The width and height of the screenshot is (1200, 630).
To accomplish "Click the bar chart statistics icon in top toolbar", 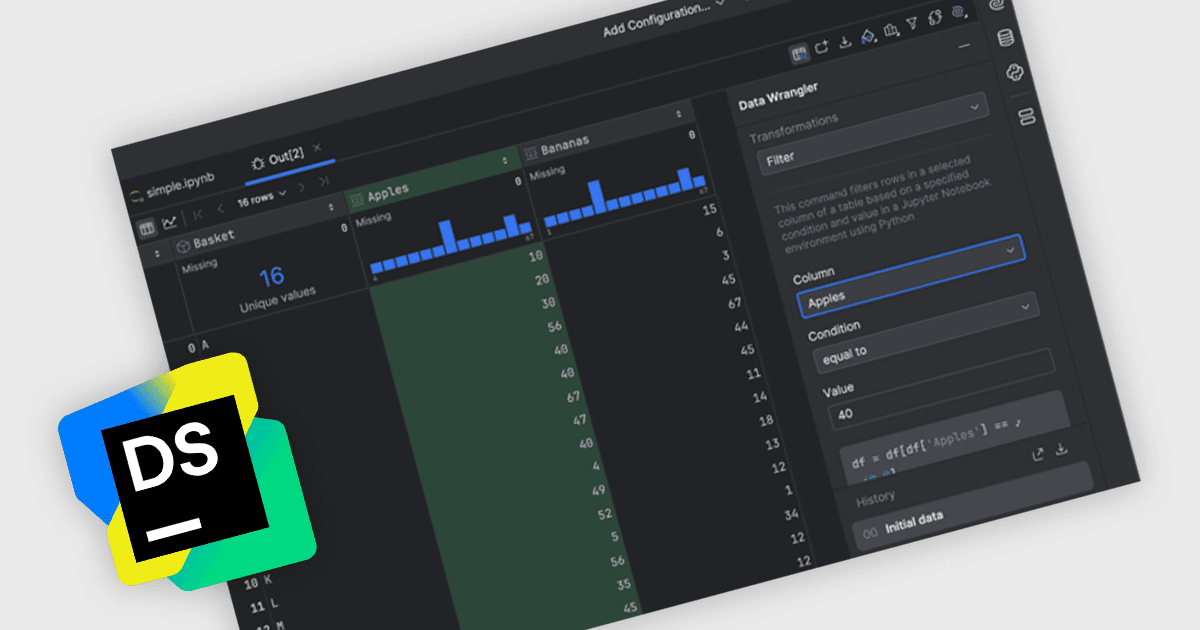I will point(891,30).
